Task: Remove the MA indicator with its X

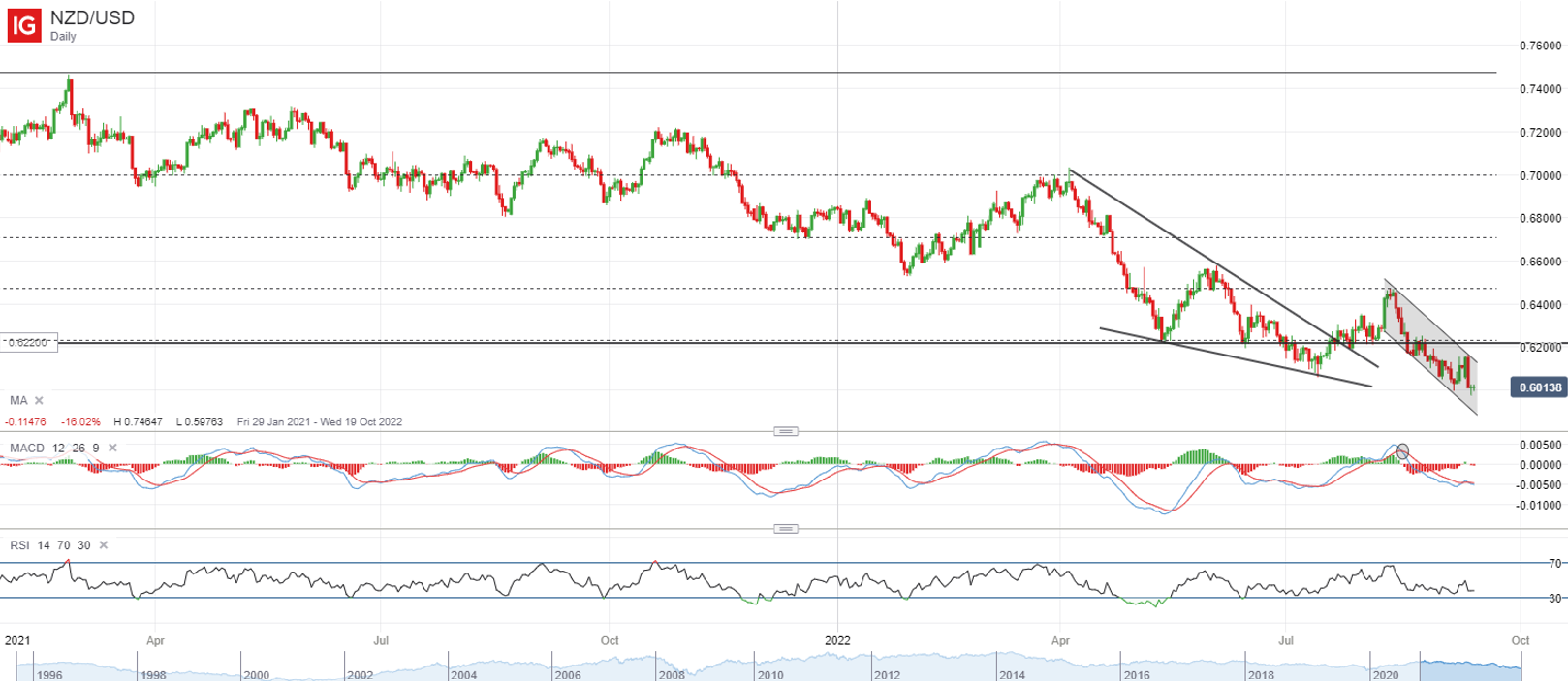Action: pos(39,400)
